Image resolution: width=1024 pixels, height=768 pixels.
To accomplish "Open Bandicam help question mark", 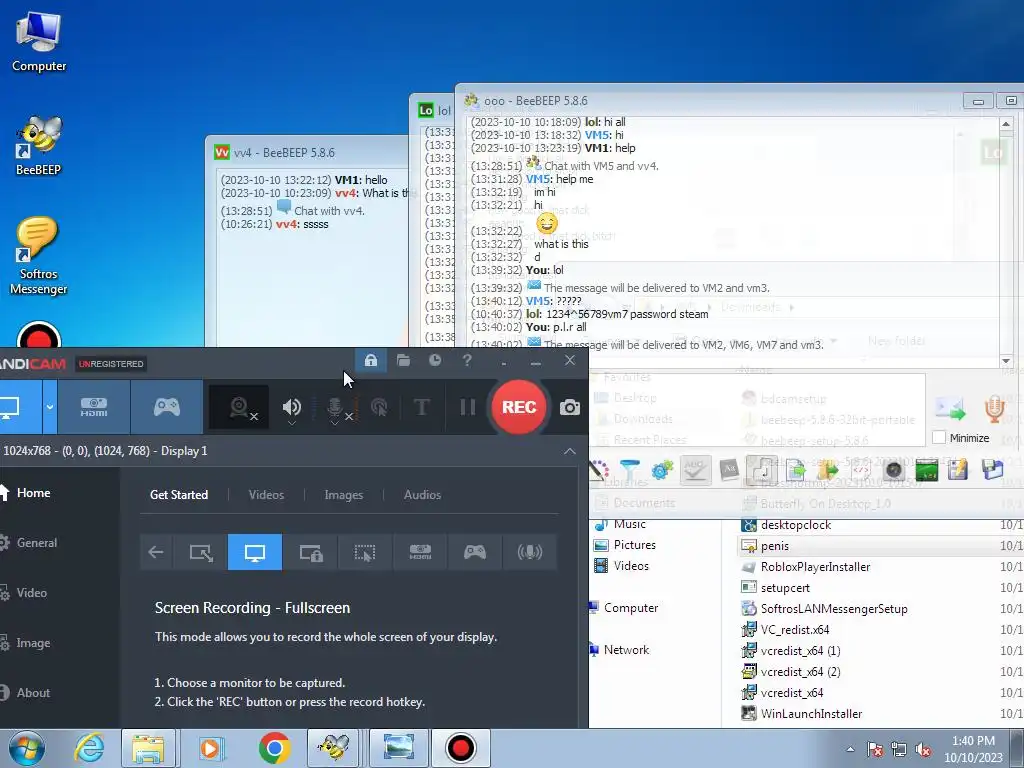I will click(x=467, y=360).
